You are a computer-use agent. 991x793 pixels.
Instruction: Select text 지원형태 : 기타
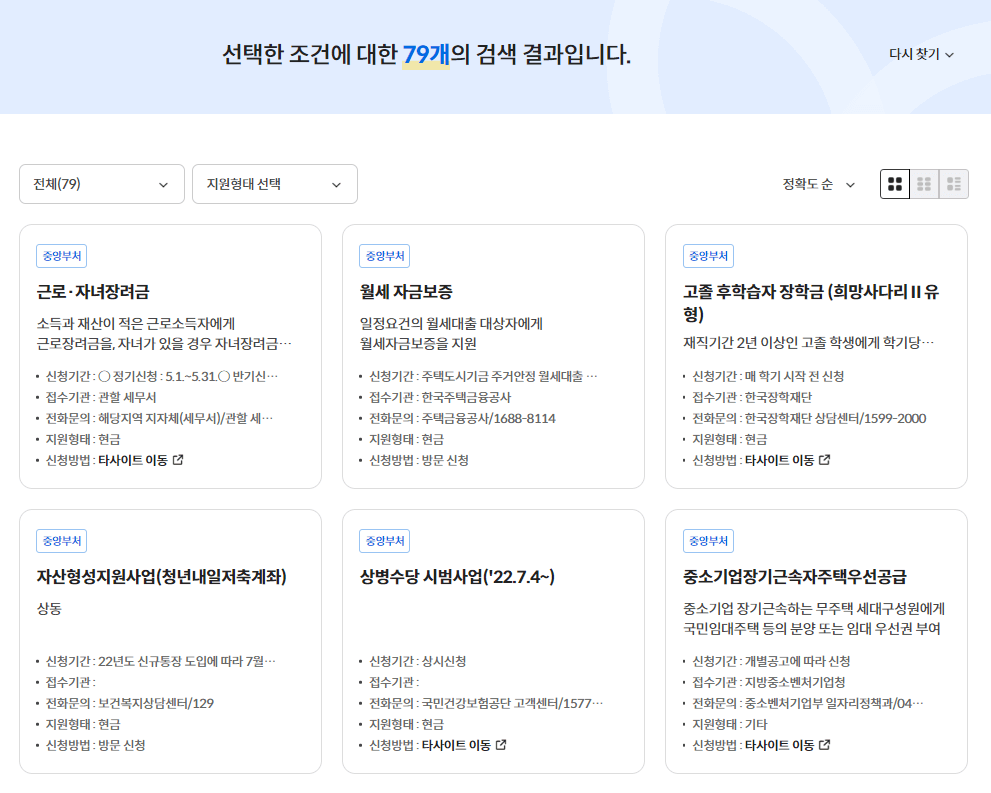[729, 724]
